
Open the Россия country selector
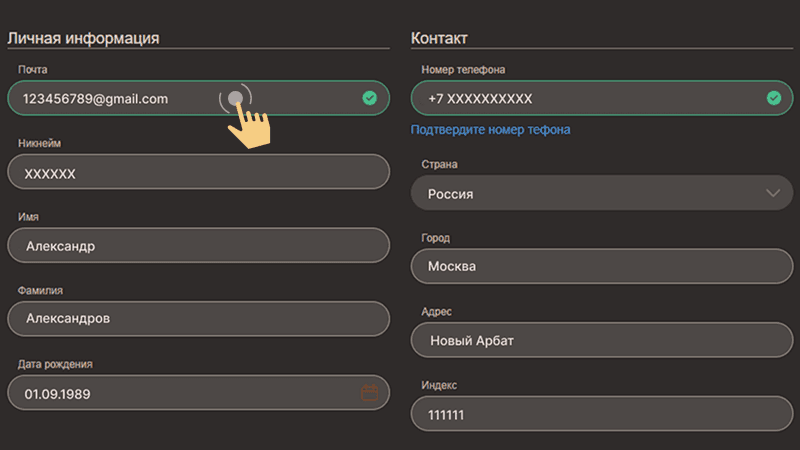[602, 193]
